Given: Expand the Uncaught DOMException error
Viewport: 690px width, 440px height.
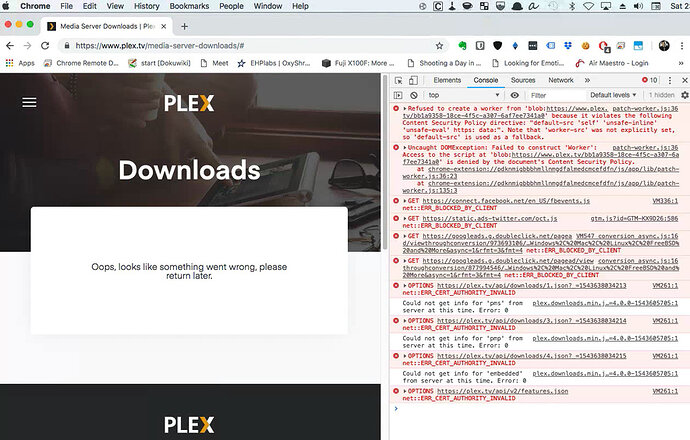Looking at the screenshot, I should (405, 147).
